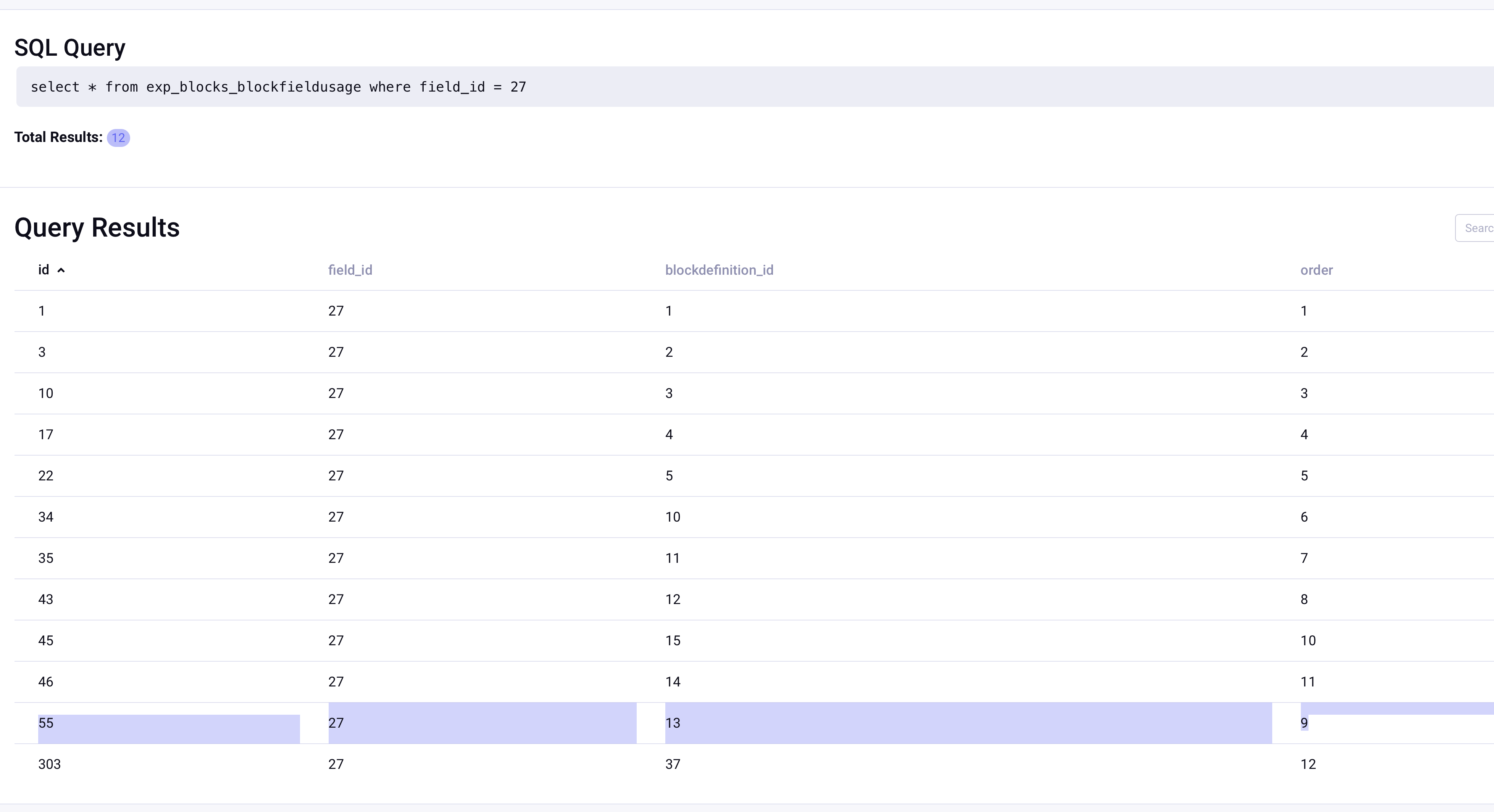Select id cell 55
This screenshot has width=1494, height=812.
click(46, 723)
